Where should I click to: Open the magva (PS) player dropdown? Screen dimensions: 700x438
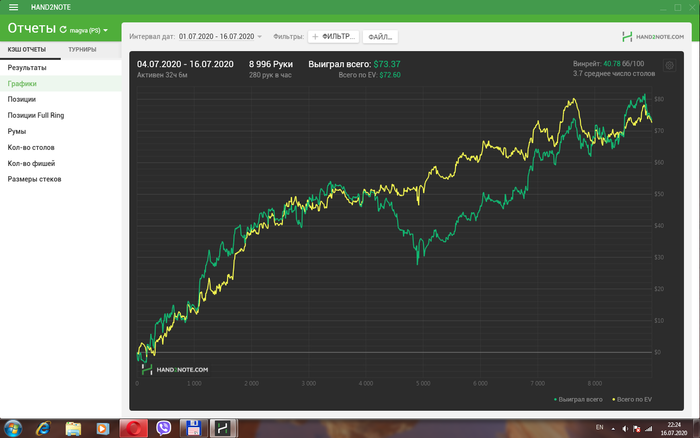88,30
